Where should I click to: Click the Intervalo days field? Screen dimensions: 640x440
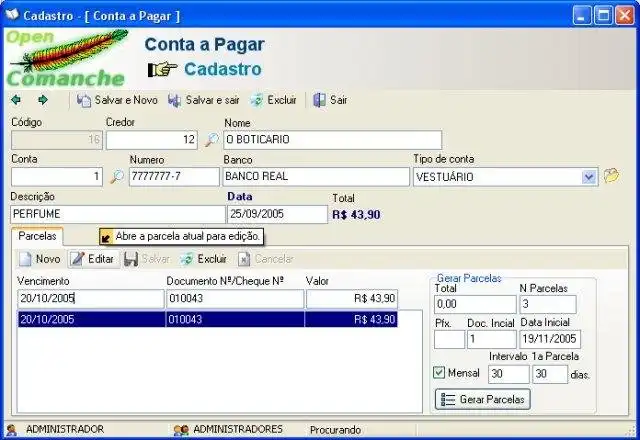(x=509, y=374)
